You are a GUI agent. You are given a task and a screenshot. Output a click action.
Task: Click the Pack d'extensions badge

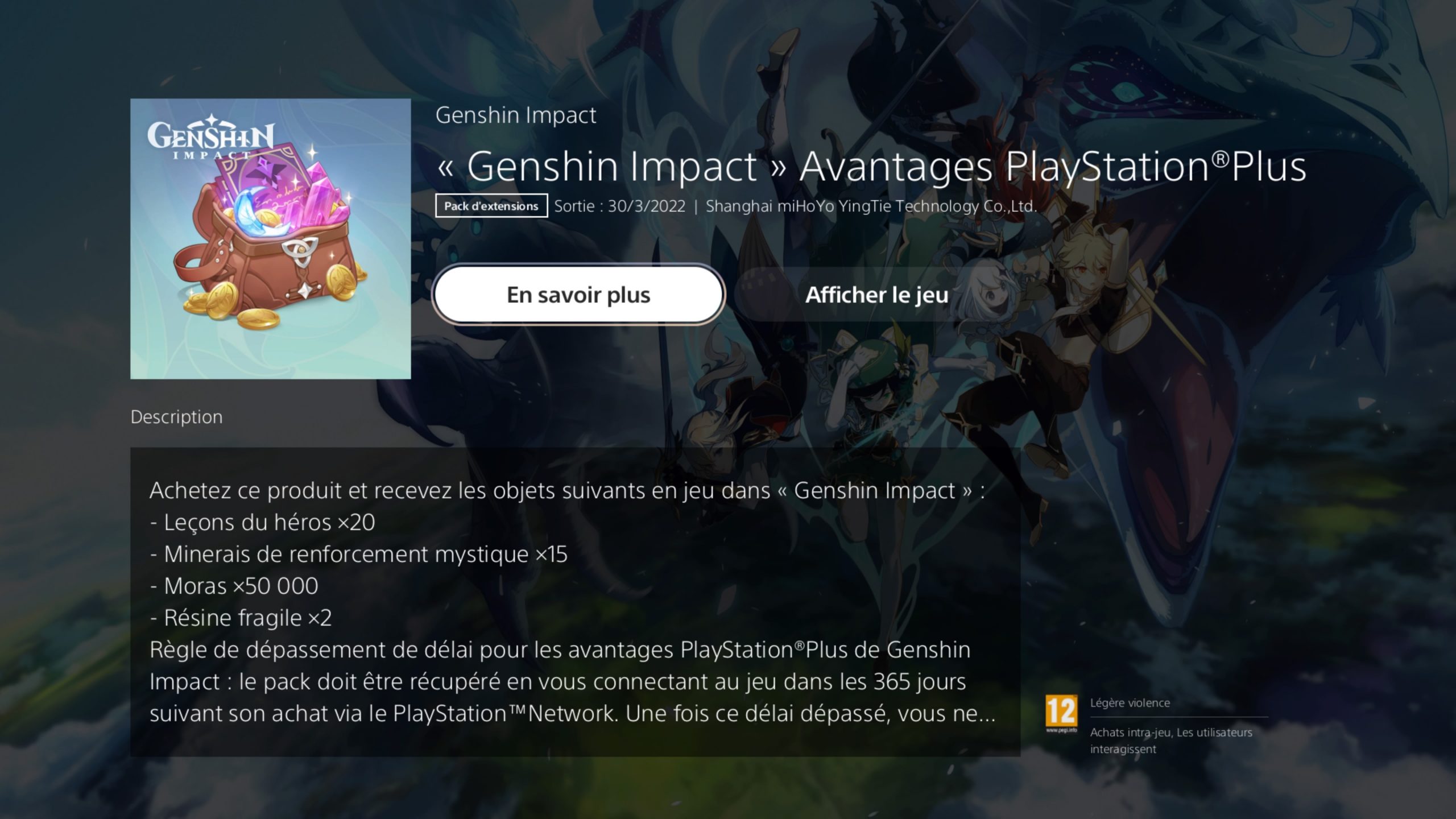[x=491, y=206]
